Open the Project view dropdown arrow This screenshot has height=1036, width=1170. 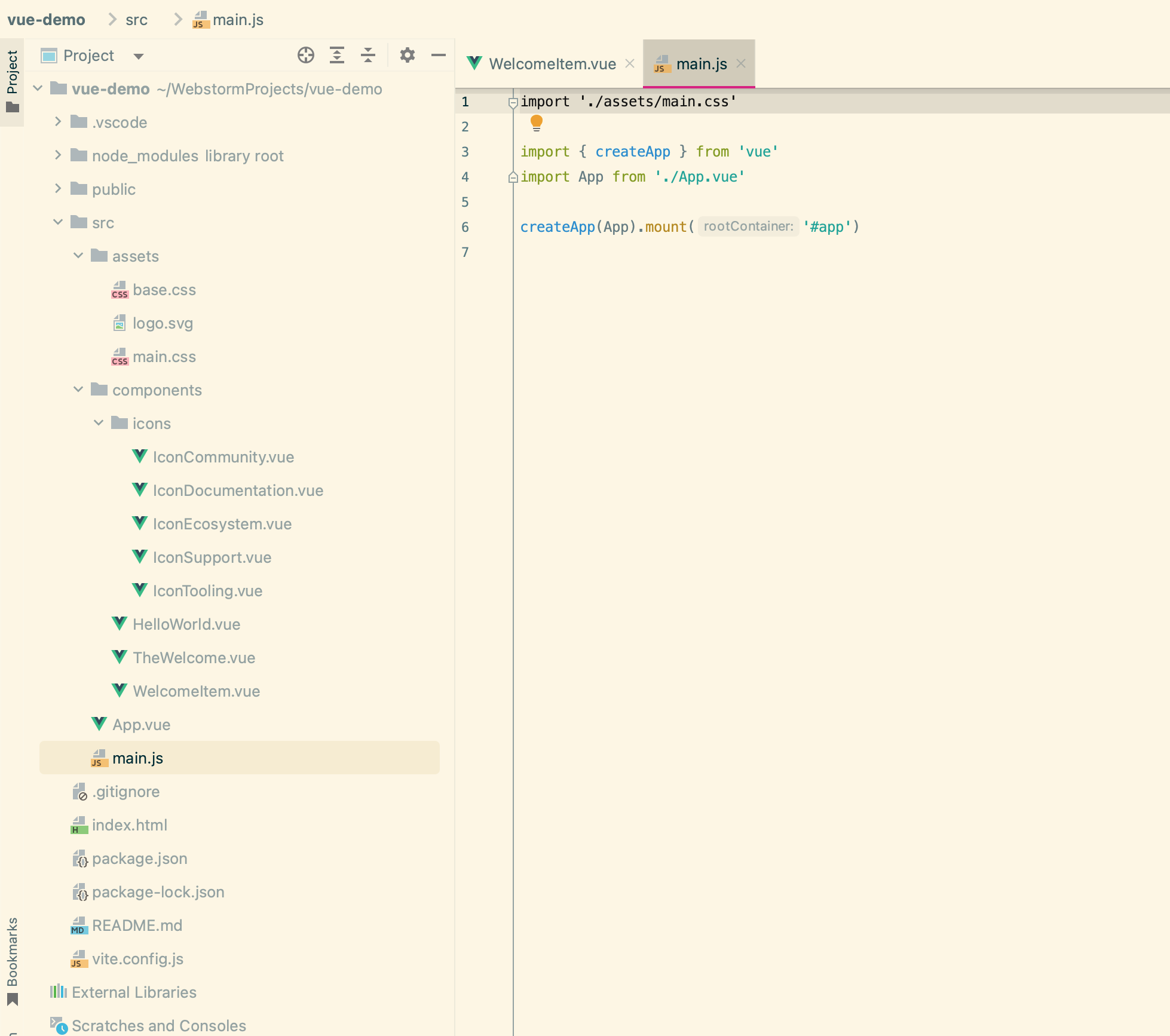pos(139,56)
